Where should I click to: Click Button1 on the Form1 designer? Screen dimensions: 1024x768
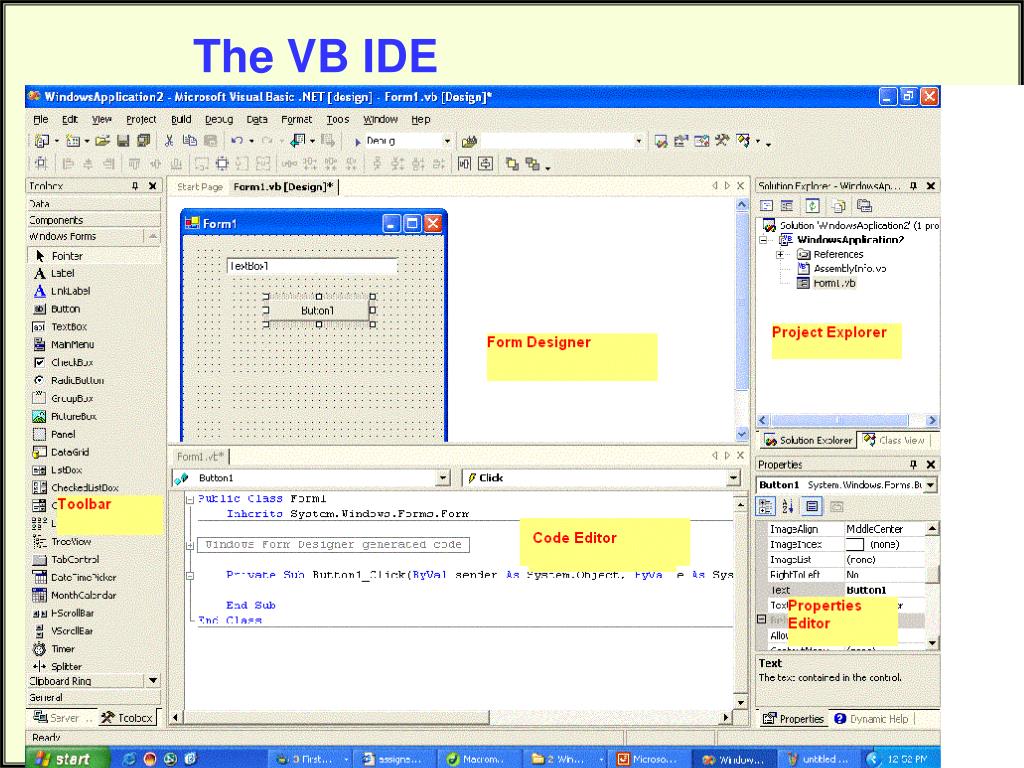(x=319, y=310)
